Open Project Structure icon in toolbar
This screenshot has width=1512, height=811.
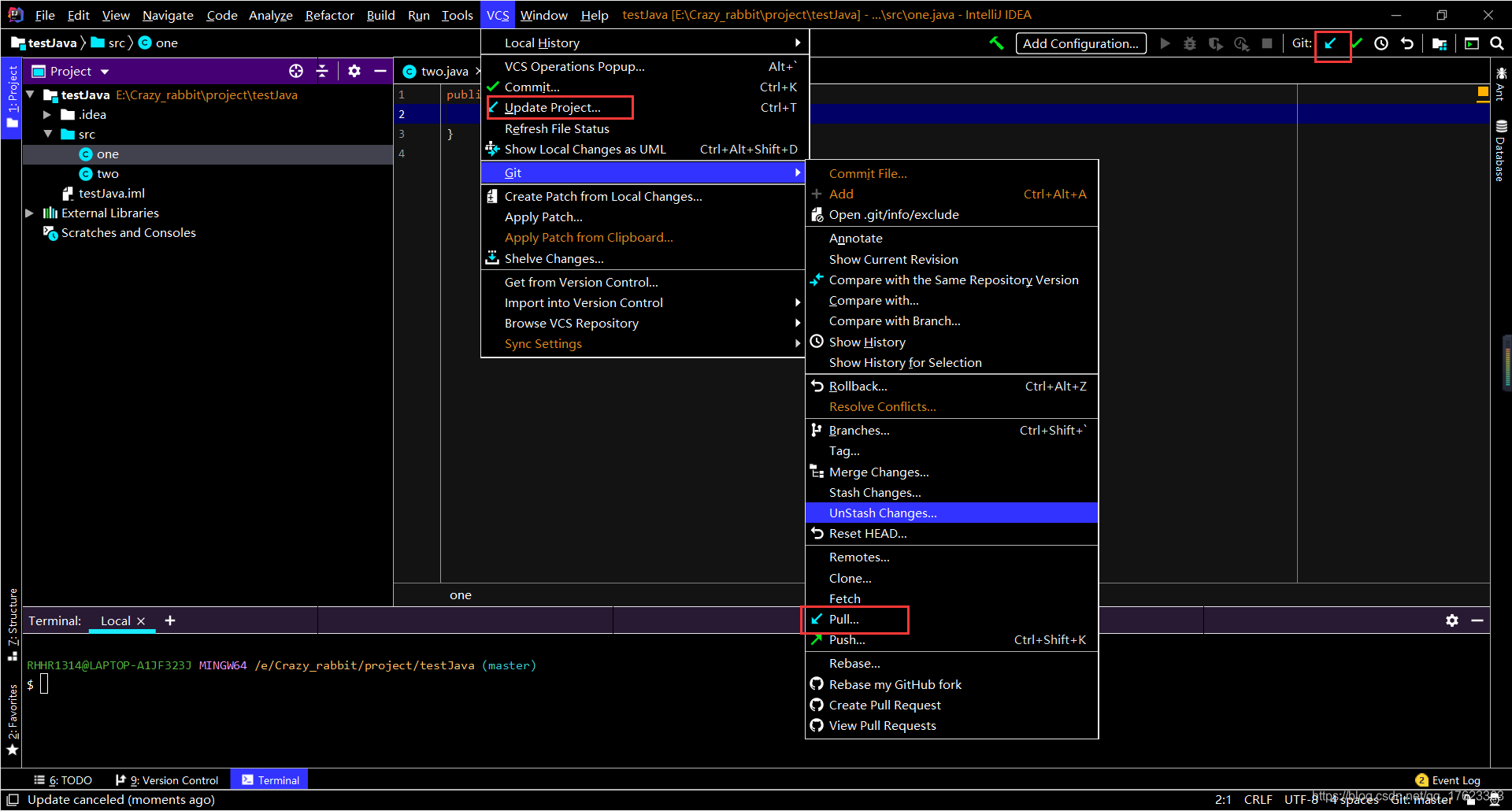point(1440,43)
